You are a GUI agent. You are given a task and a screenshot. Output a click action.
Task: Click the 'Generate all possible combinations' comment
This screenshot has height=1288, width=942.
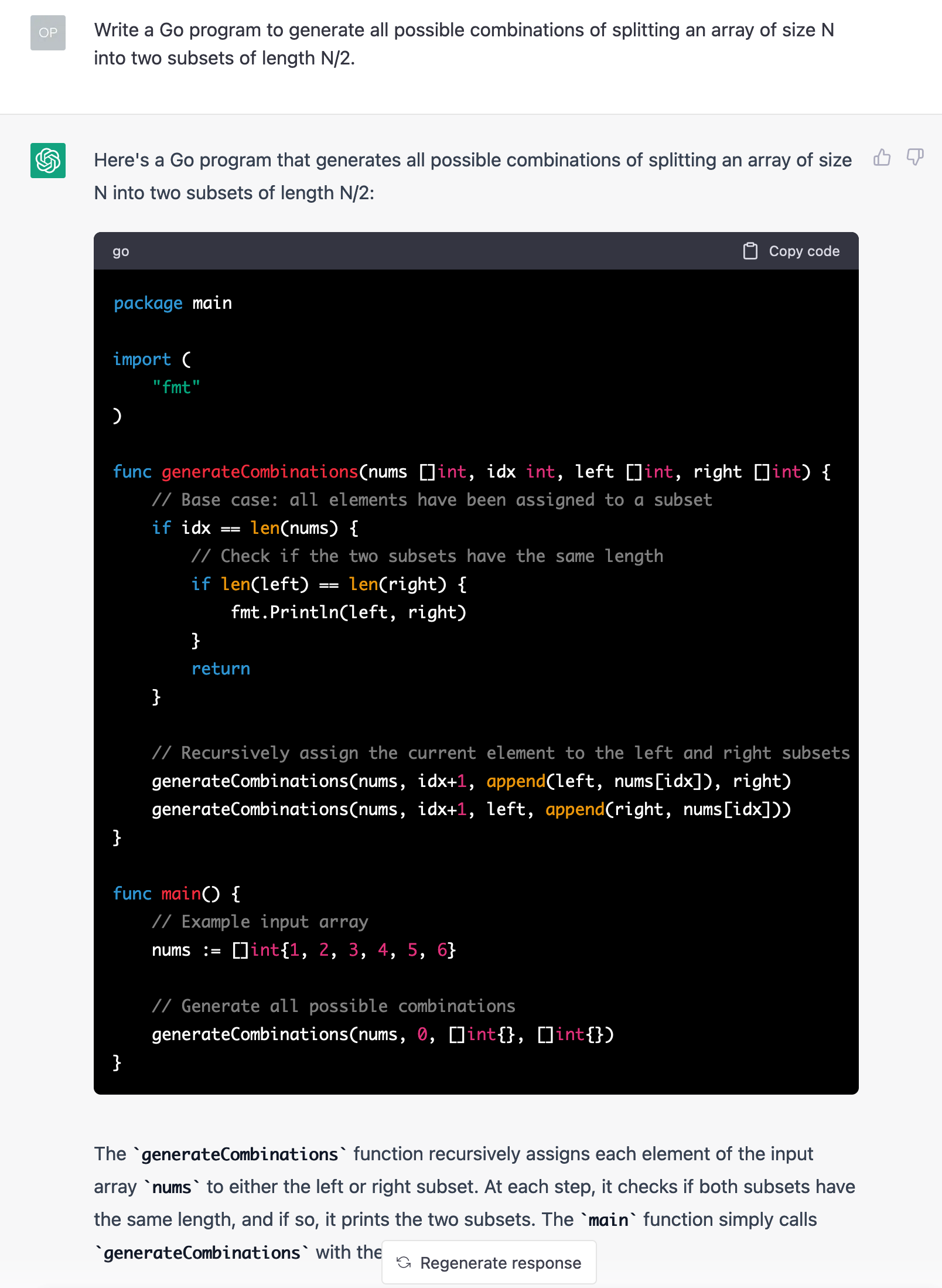pos(333,1006)
